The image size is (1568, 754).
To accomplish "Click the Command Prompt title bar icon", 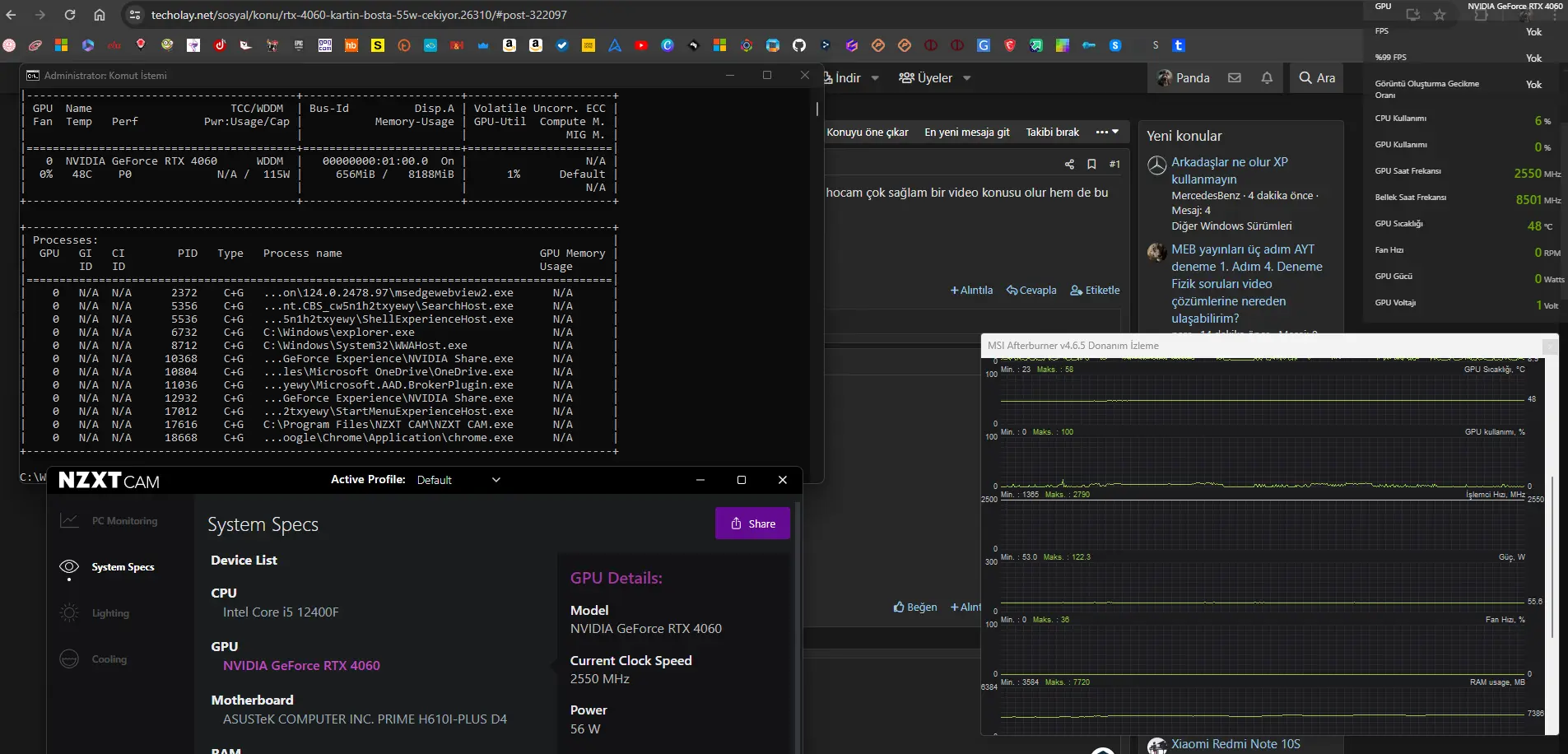I will tap(33, 75).
